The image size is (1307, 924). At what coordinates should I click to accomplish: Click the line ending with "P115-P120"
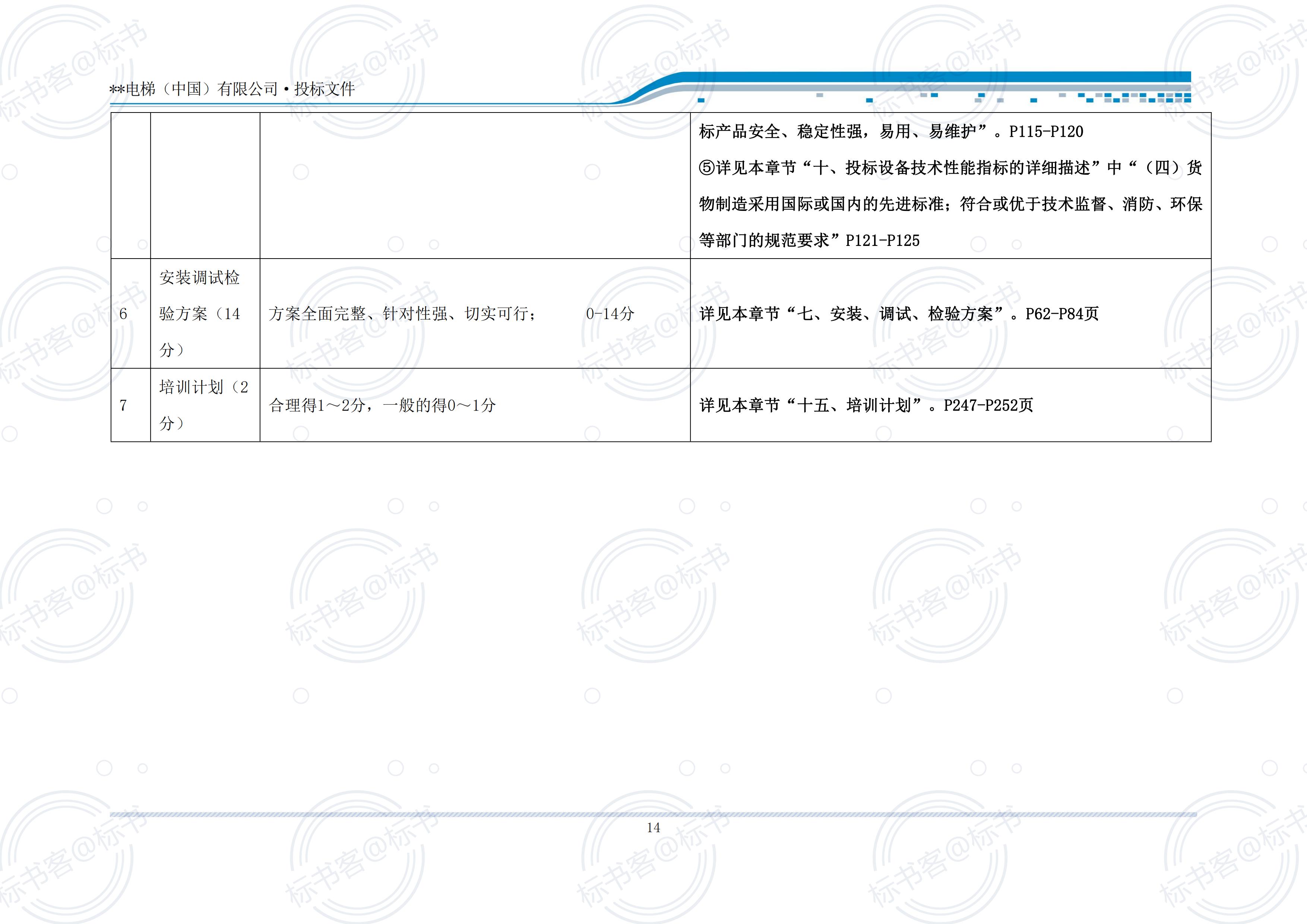pyautogui.click(x=891, y=132)
